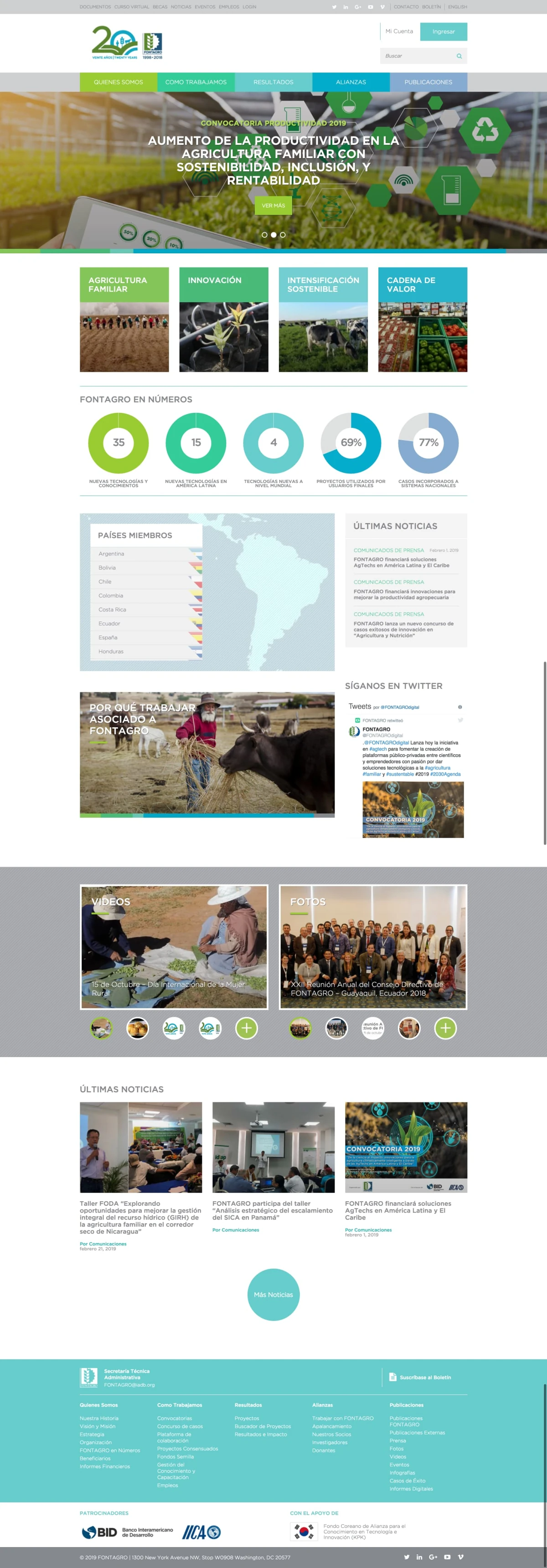The width and height of the screenshot is (547, 1568).
Task: Select Costa Rica in the member countries list
Action: point(146,609)
